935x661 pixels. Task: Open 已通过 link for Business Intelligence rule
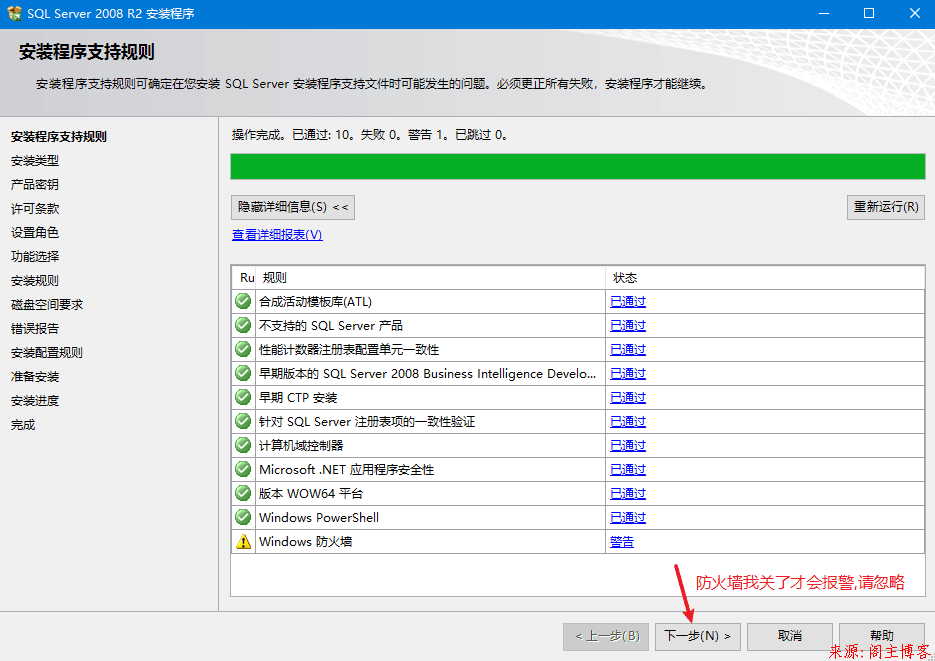tap(628, 374)
